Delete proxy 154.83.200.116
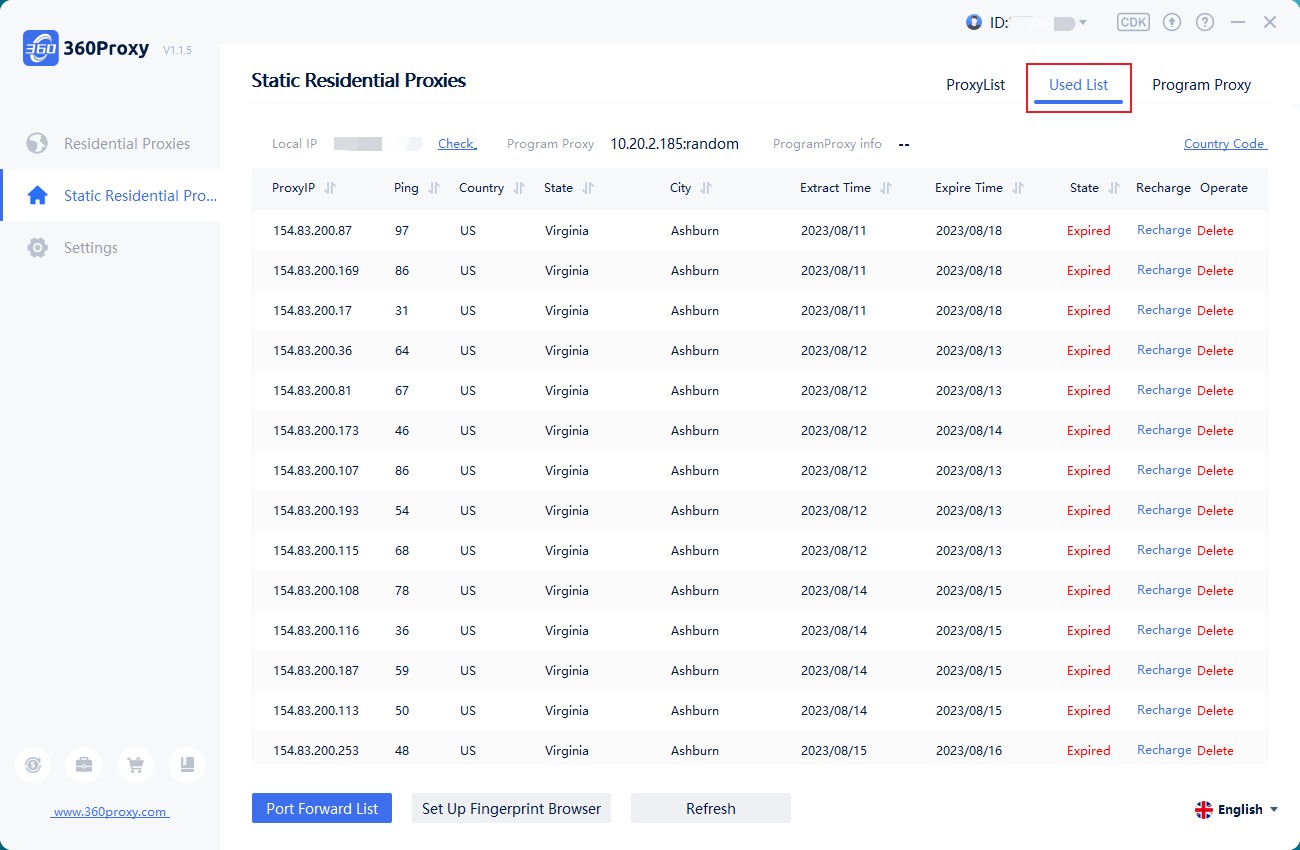Screen dimensions: 1300x850 pyautogui.click(x=1215, y=631)
